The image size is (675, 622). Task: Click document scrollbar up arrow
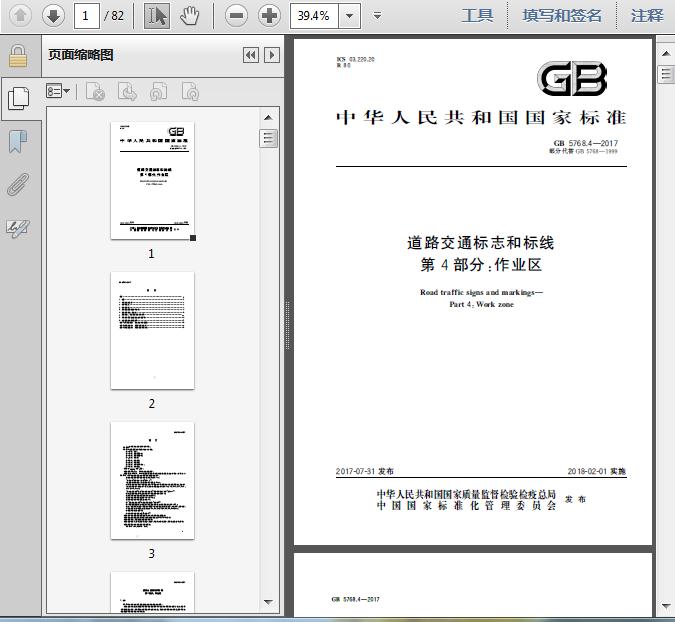coord(666,54)
